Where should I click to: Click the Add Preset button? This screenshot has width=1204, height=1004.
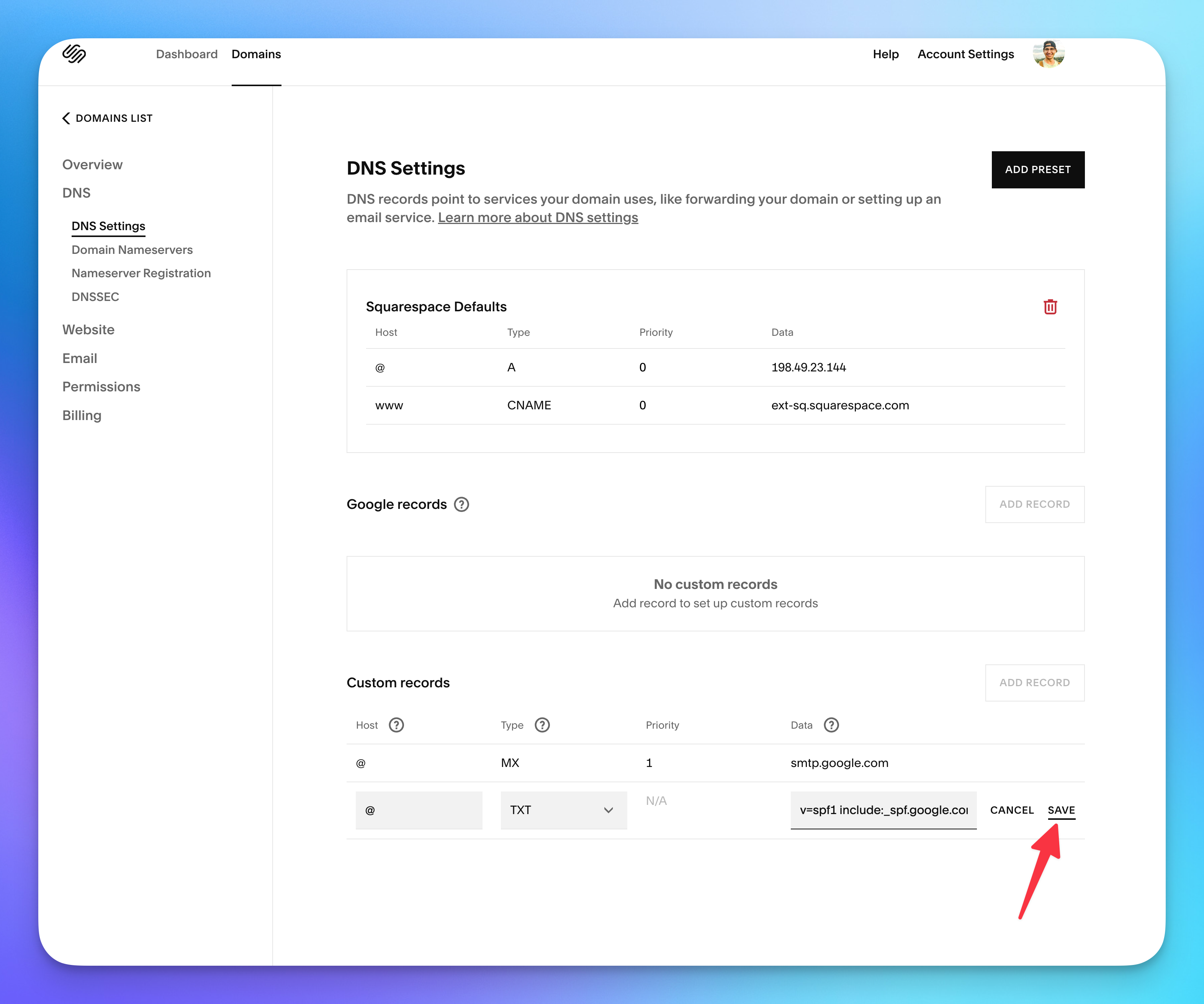point(1037,170)
